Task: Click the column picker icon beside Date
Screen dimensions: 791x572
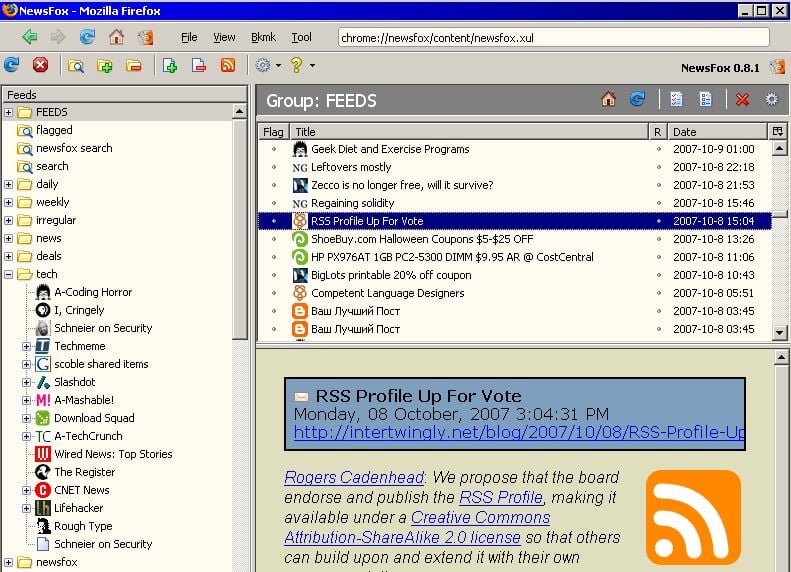Action: pos(777,131)
